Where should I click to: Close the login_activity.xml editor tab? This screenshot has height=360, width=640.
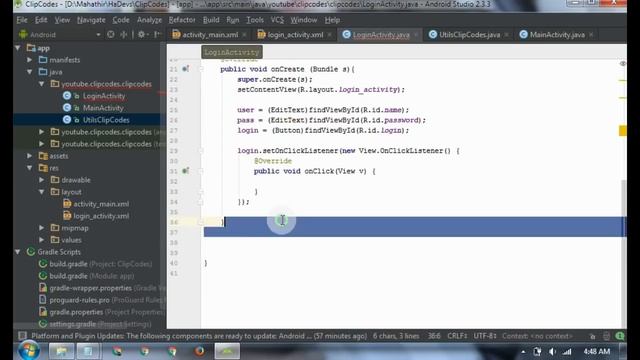pyautogui.click(x=329, y=35)
